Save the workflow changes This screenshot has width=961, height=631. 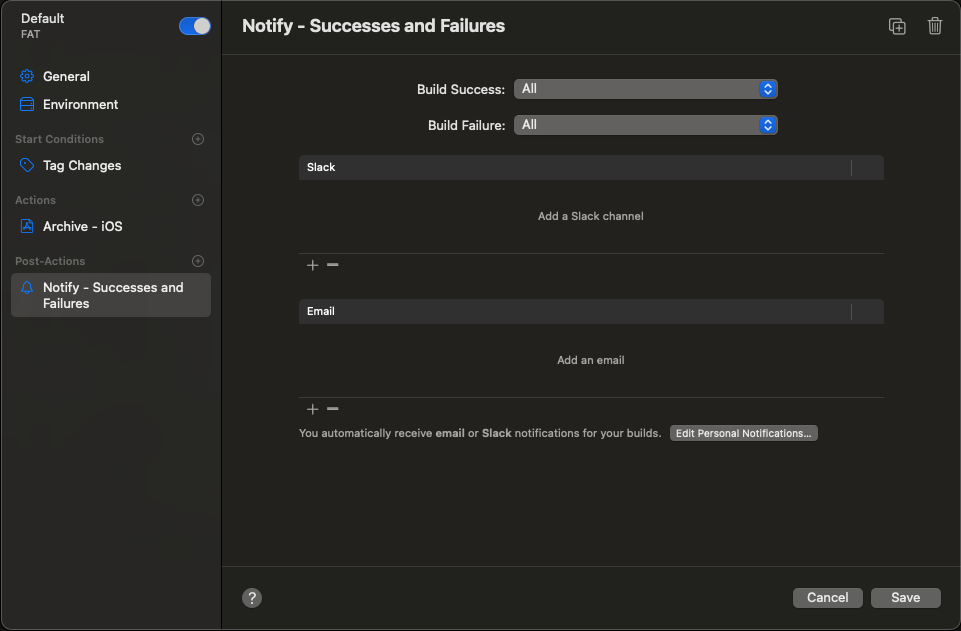(x=905, y=598)
